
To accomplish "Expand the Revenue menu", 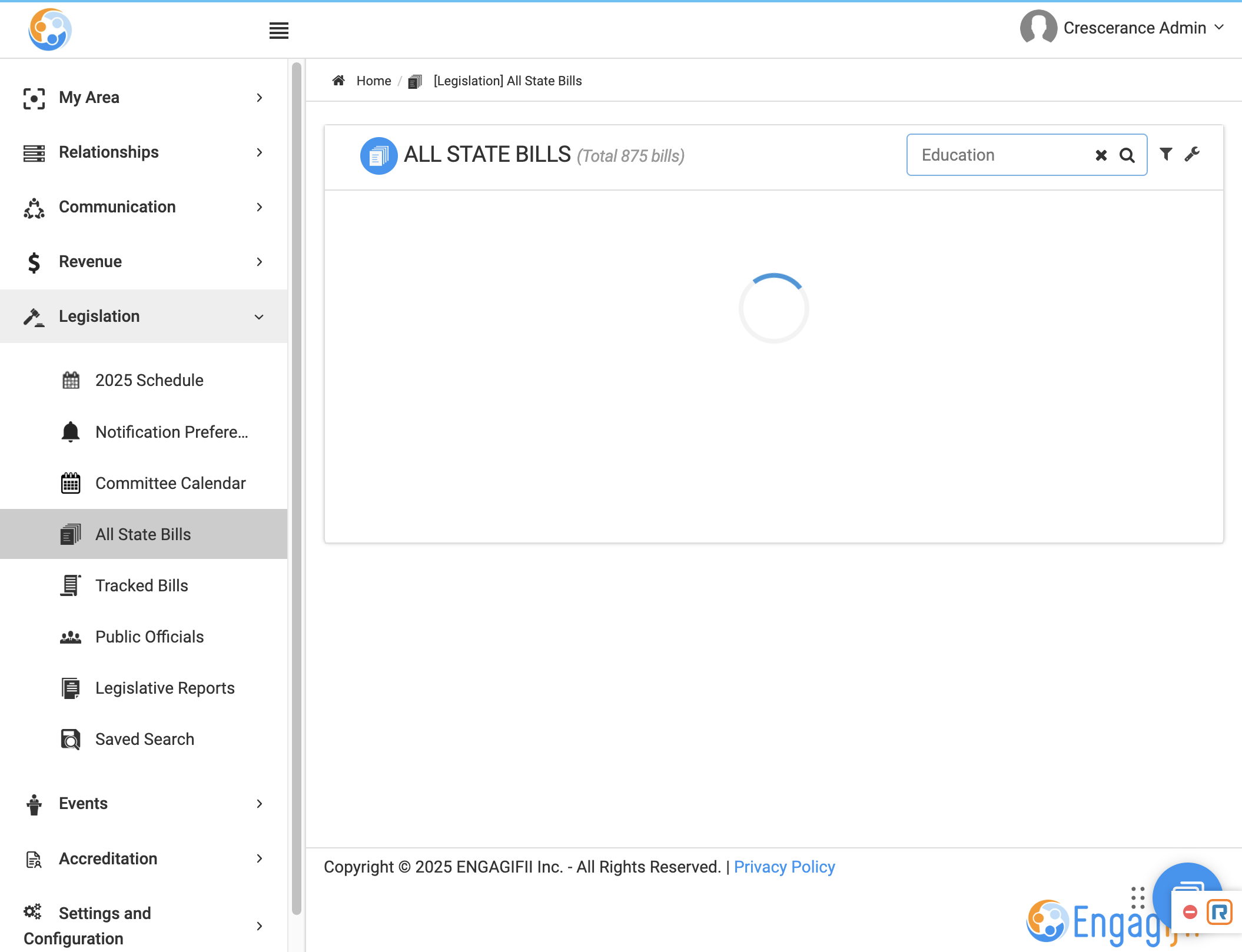I will pyautogui.click(x=144, y=262).
